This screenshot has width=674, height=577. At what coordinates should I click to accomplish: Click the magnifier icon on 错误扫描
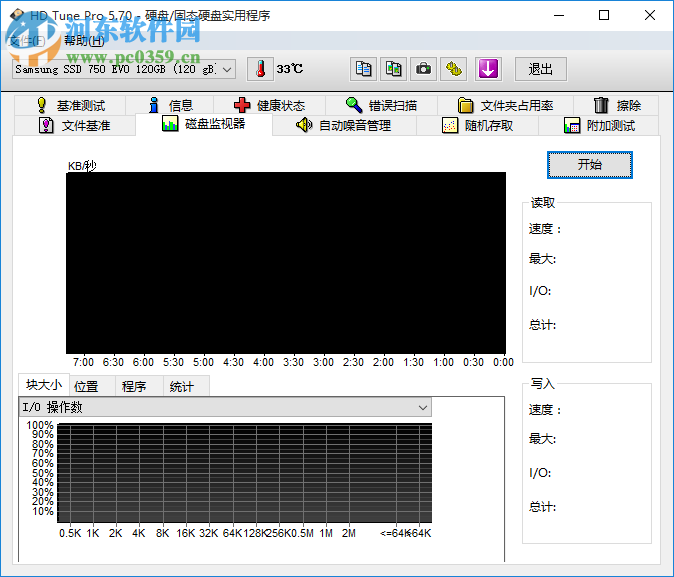tap(354, 105)
